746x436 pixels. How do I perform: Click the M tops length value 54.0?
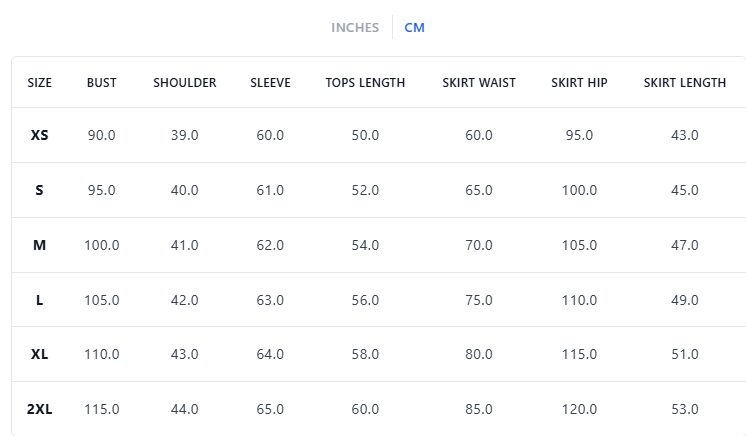[x=365, y=245]
